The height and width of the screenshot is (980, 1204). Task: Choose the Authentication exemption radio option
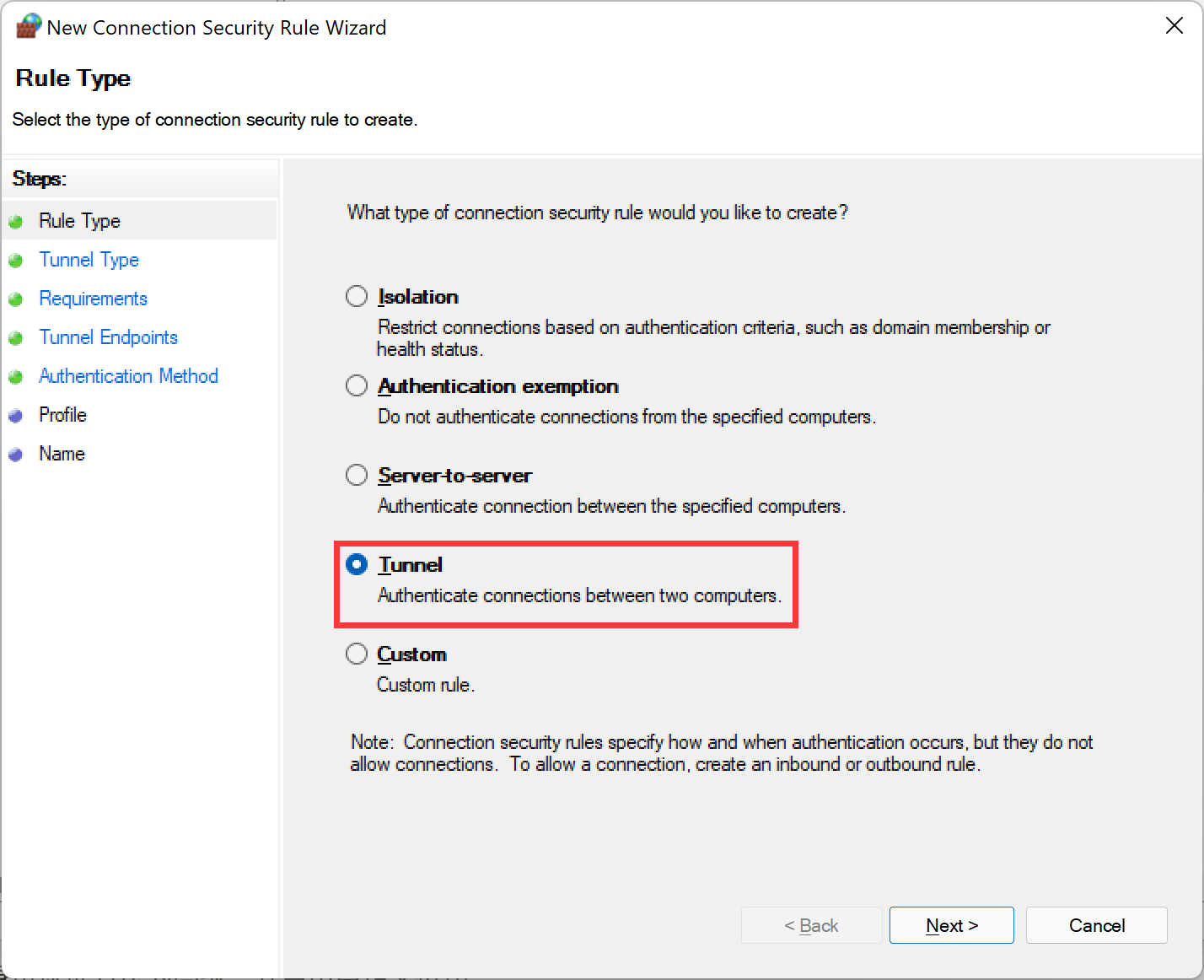(x=357, y=385)
